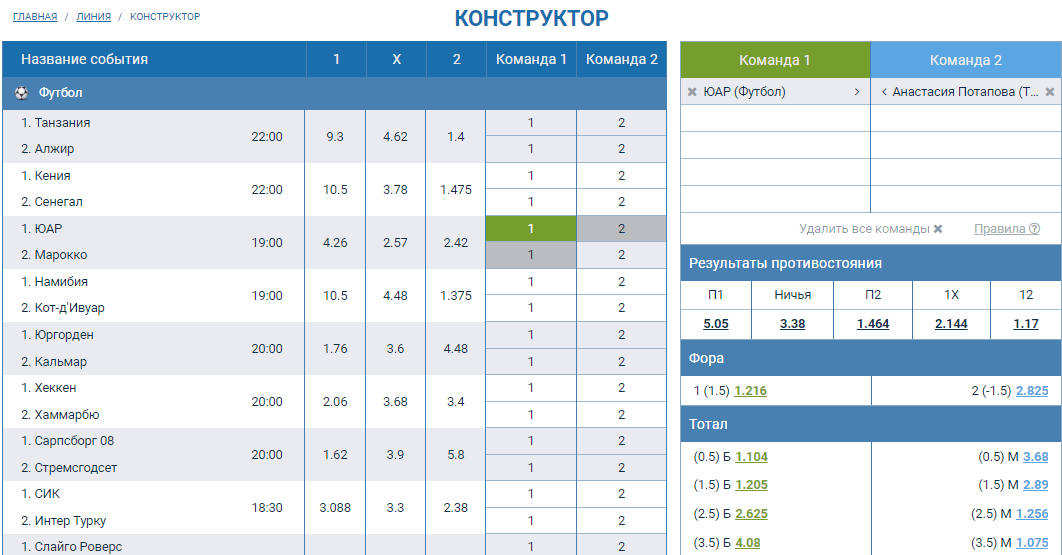The width and height of the screenshot is (1062, 555).
Task: Click the football icon in Футбол header
Action: (x=22, y=93)
